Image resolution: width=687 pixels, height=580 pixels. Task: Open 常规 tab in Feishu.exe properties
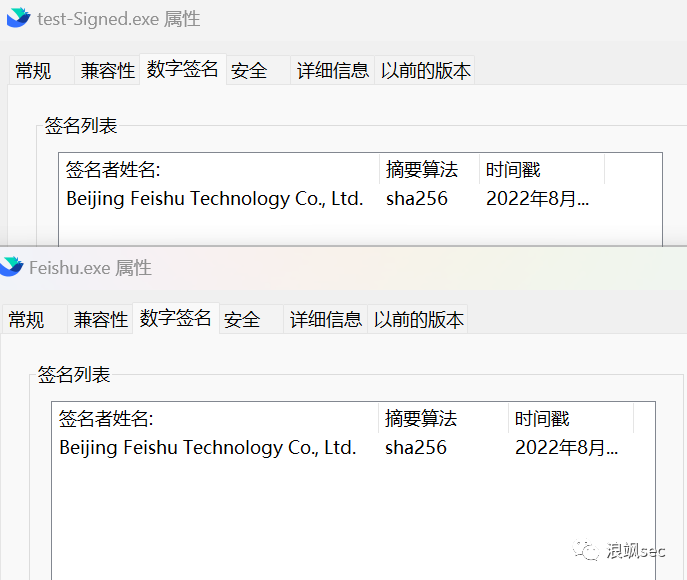26,320
